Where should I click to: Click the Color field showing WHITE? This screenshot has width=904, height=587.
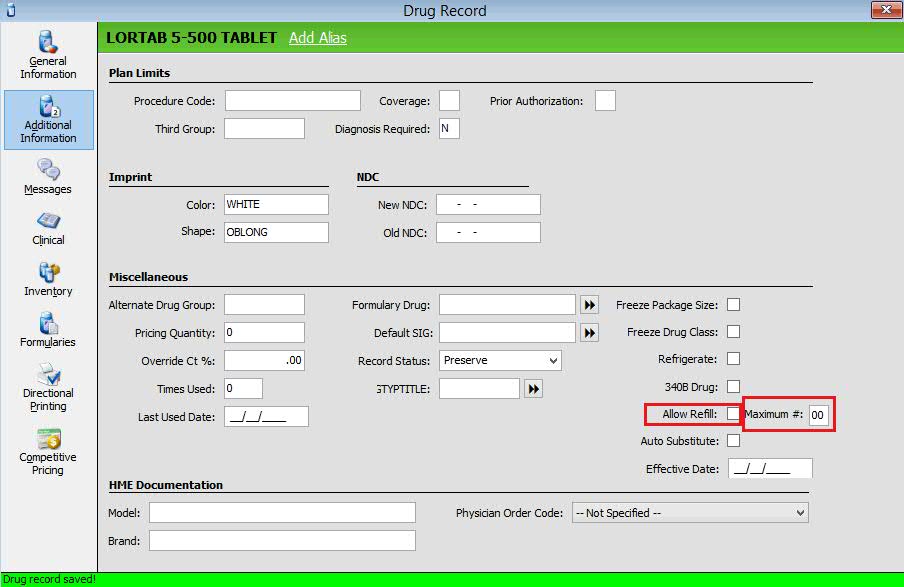pos(276,204)
